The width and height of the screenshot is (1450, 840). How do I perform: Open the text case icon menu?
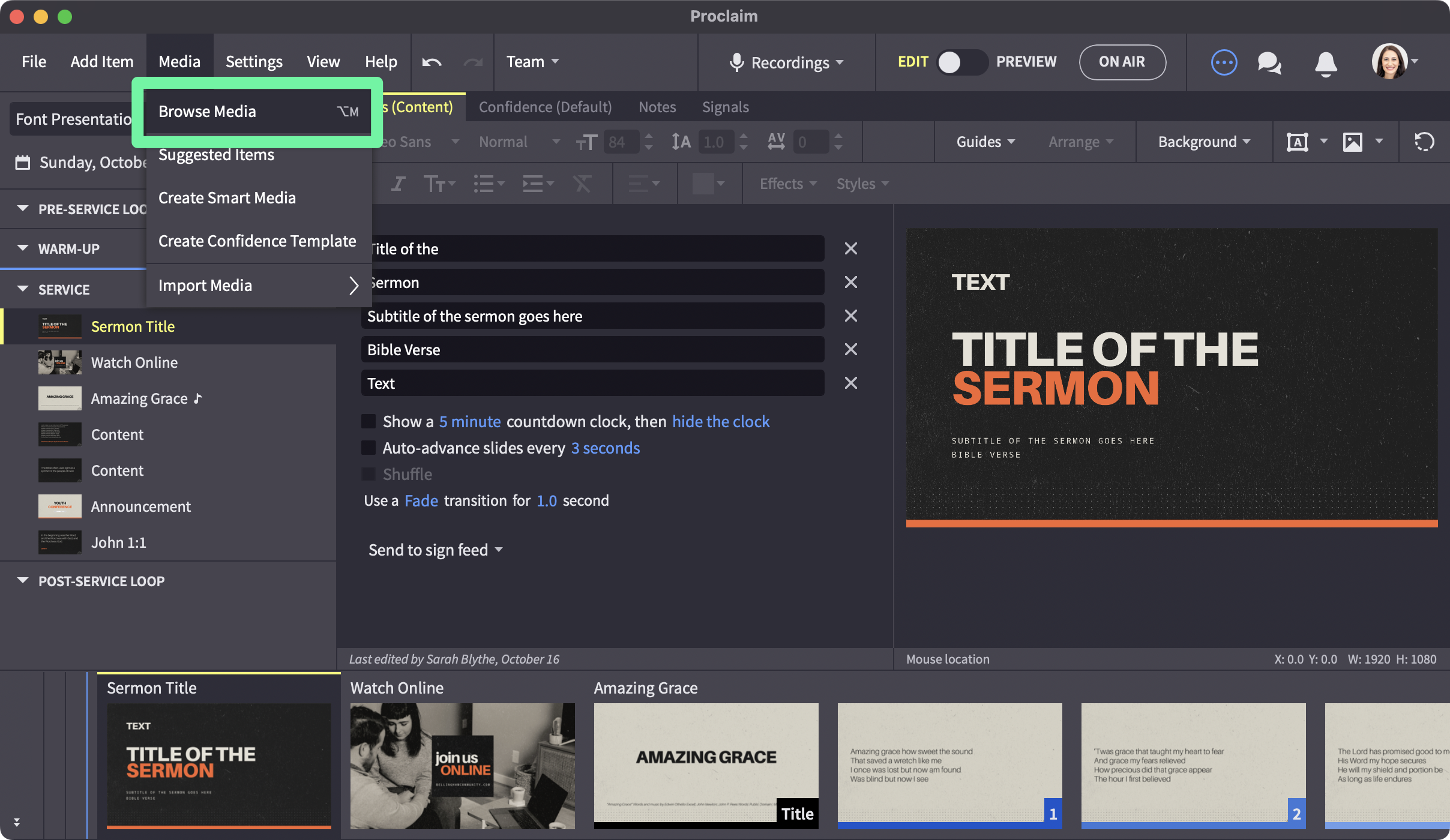pos(439,184)
